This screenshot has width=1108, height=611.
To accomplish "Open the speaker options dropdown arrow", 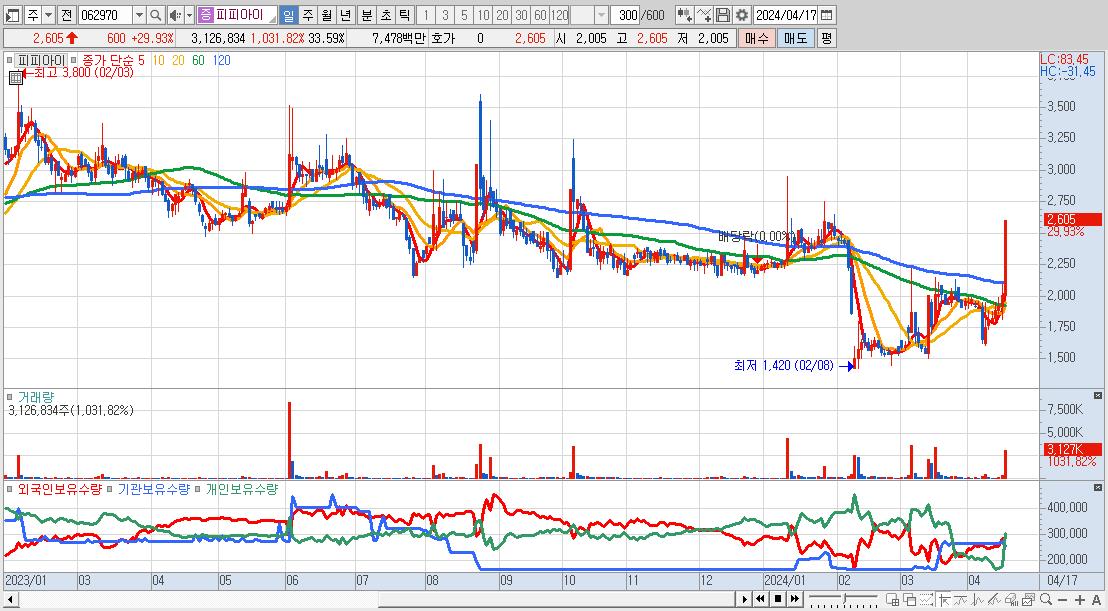I will pyautogui.click(x=187, y=15).
